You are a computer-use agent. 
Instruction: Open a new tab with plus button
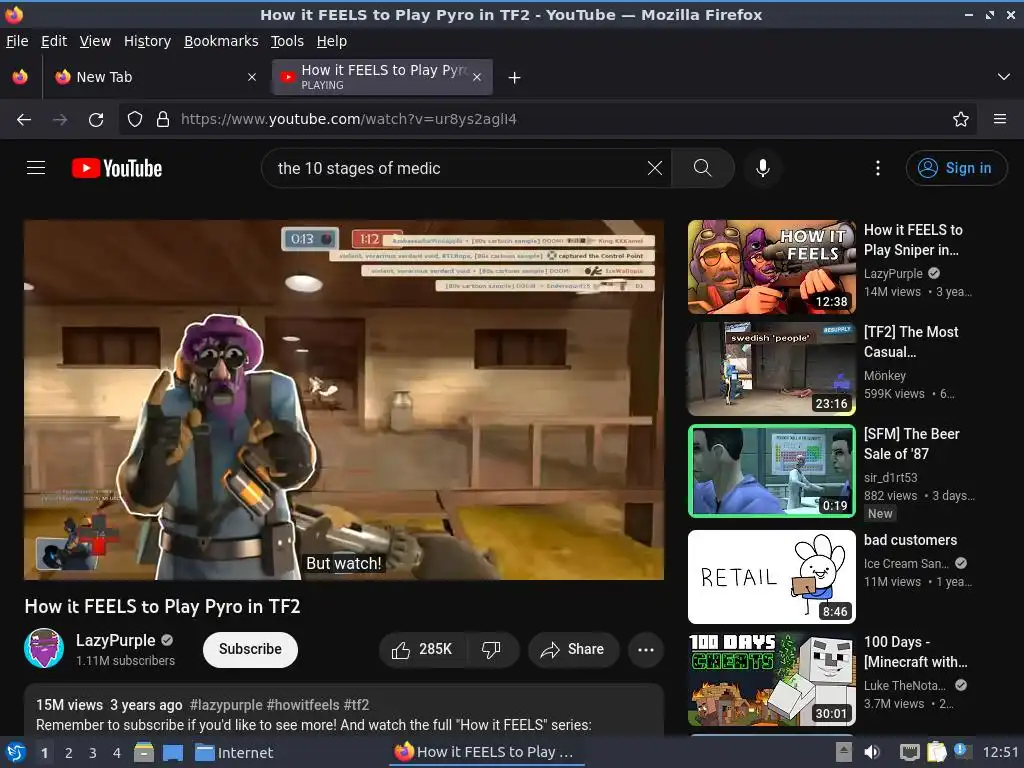[x=514, y=78]
